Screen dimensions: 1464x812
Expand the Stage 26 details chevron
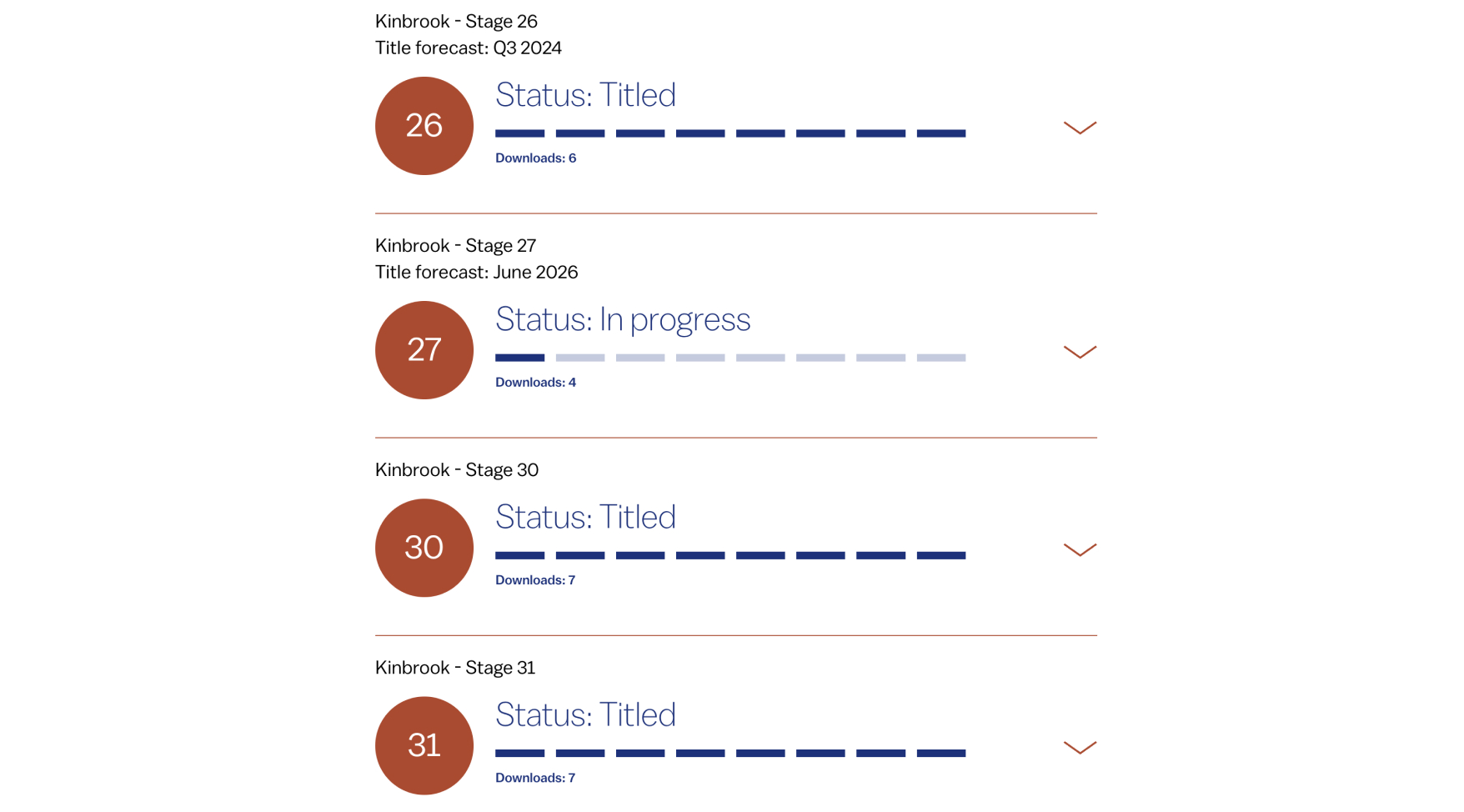(x=1080, y=128)
